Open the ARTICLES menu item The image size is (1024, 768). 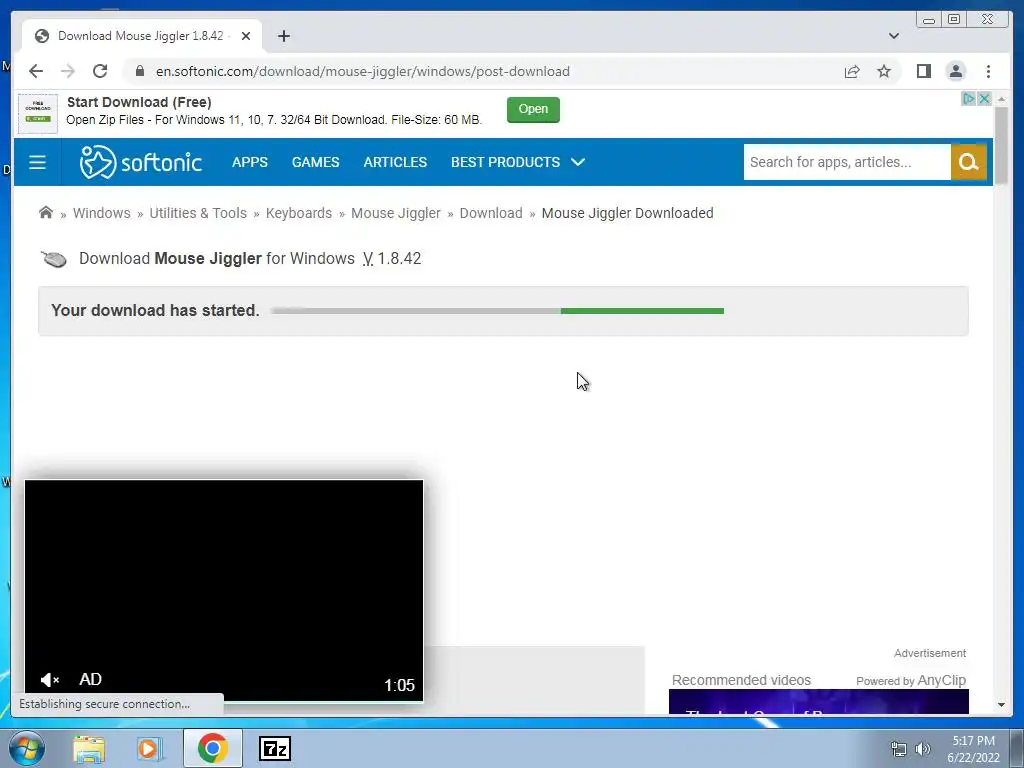point(395,162)
